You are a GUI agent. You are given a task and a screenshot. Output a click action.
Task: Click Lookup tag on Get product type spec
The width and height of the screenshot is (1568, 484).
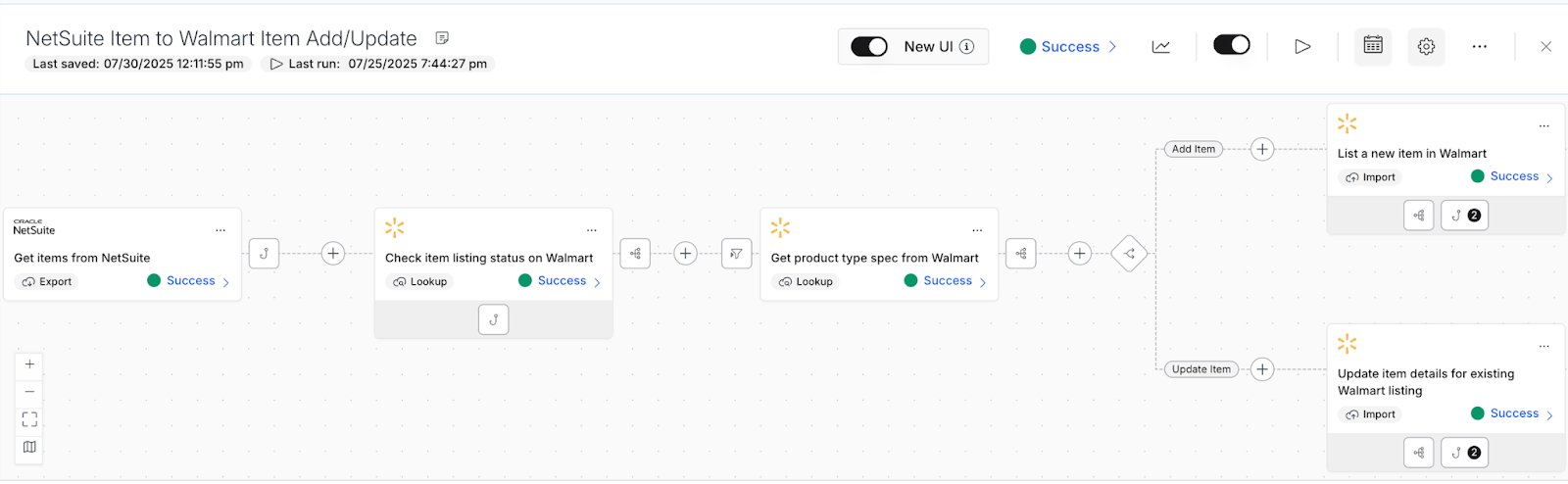coord(806,281)
